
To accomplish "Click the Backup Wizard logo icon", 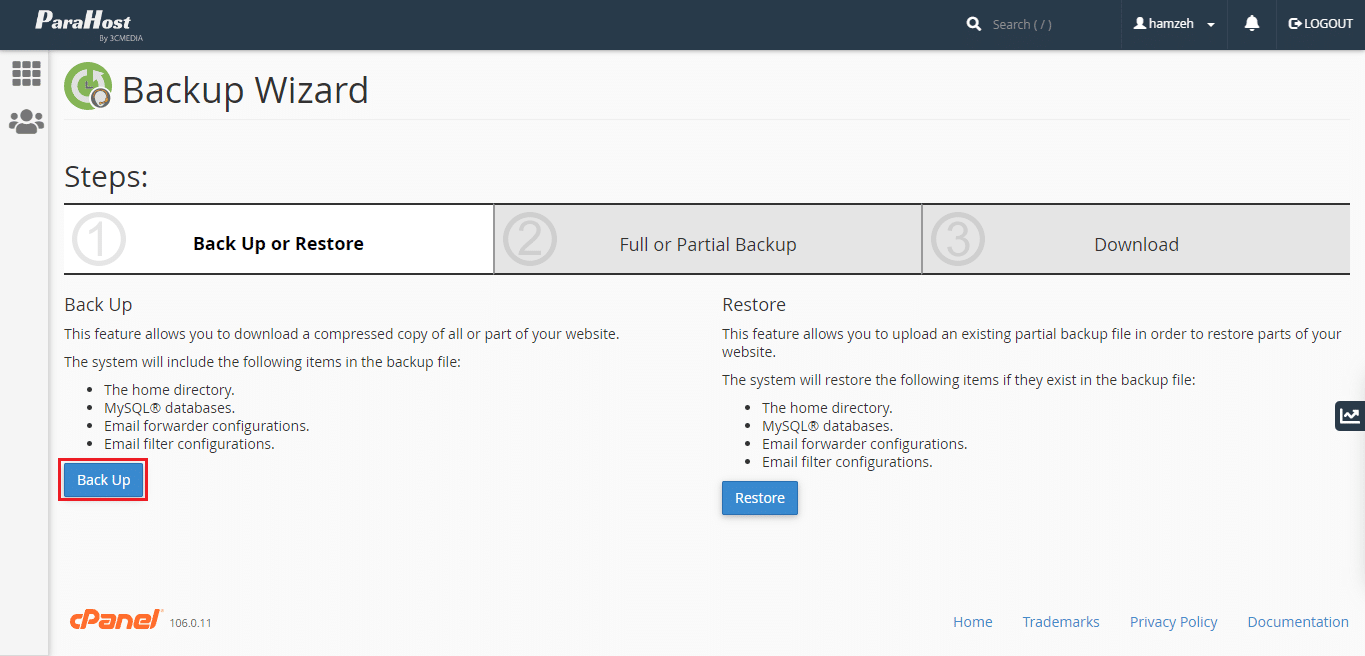I will click(x=88, y=87).
